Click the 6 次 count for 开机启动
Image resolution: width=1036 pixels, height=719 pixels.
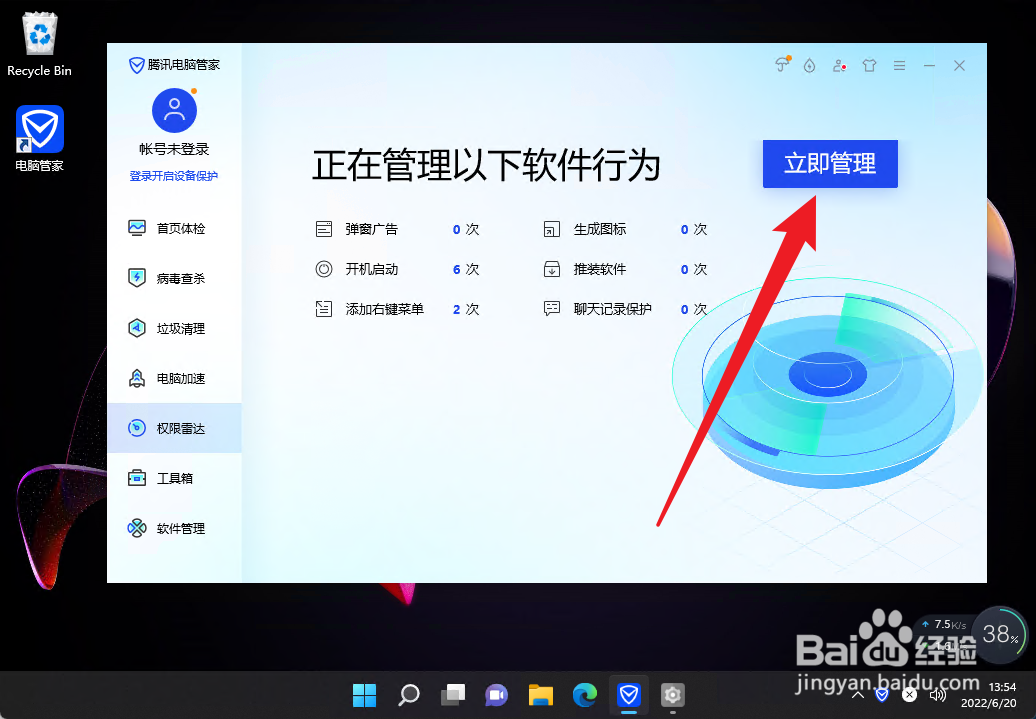pos(466,269)
